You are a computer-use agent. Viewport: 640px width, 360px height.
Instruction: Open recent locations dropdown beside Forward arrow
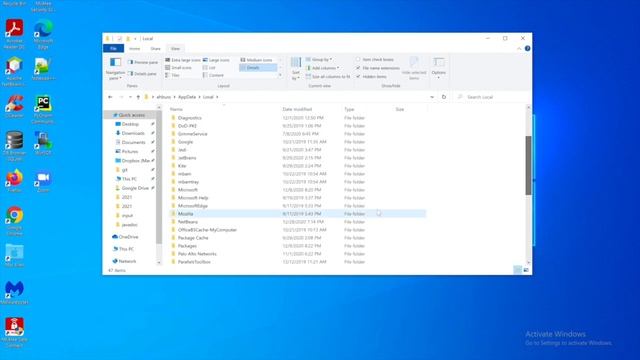click(x=130, y=97)
